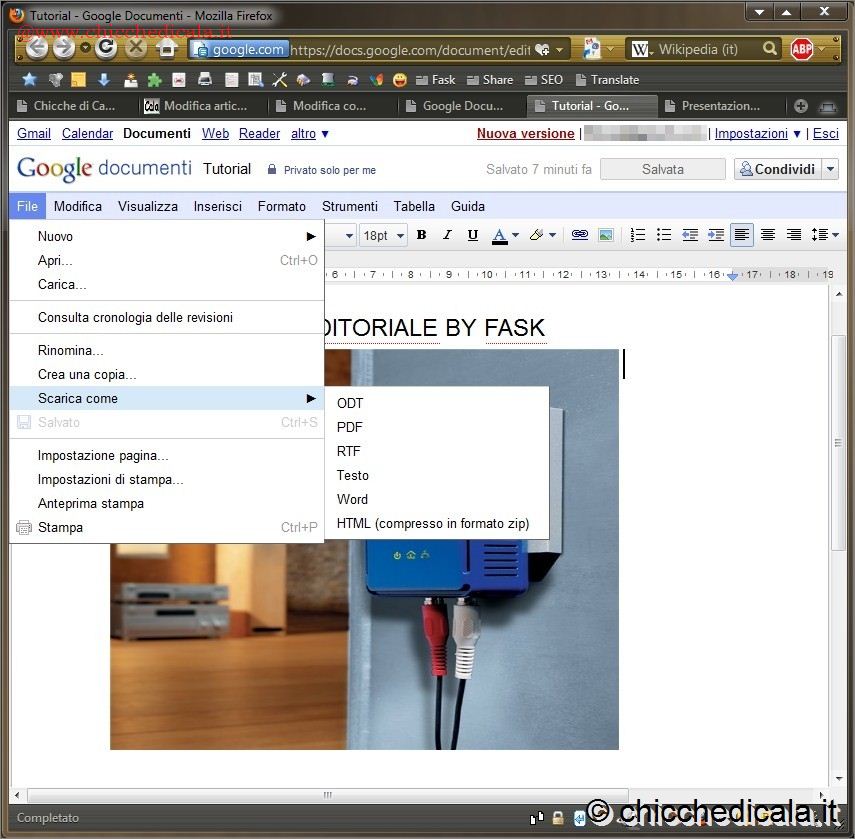Right-align the text
The width and height of the screenshot is (855, 839).
point(794,235)
